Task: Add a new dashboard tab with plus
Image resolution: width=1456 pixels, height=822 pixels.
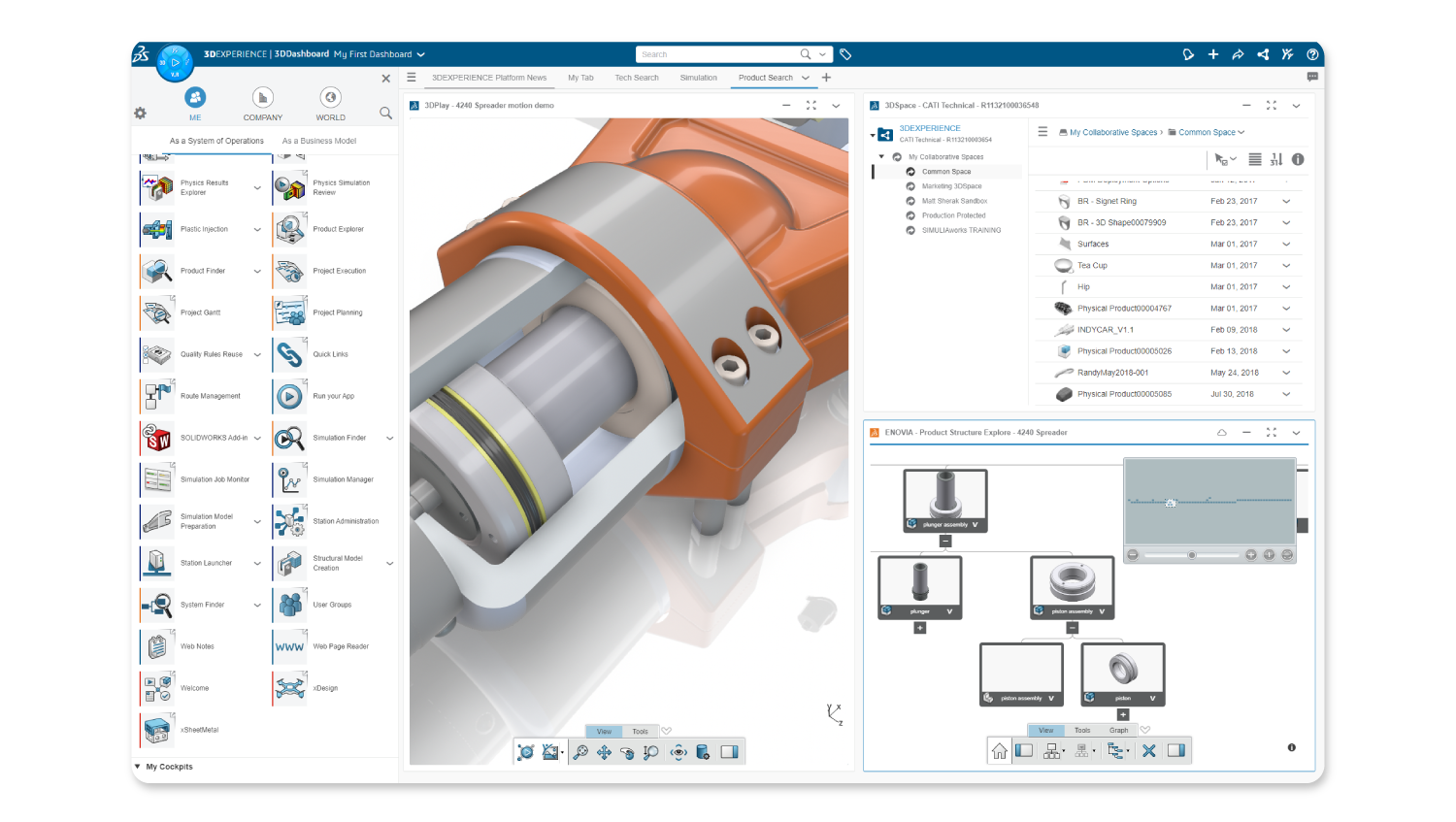Action: (826, 78)
